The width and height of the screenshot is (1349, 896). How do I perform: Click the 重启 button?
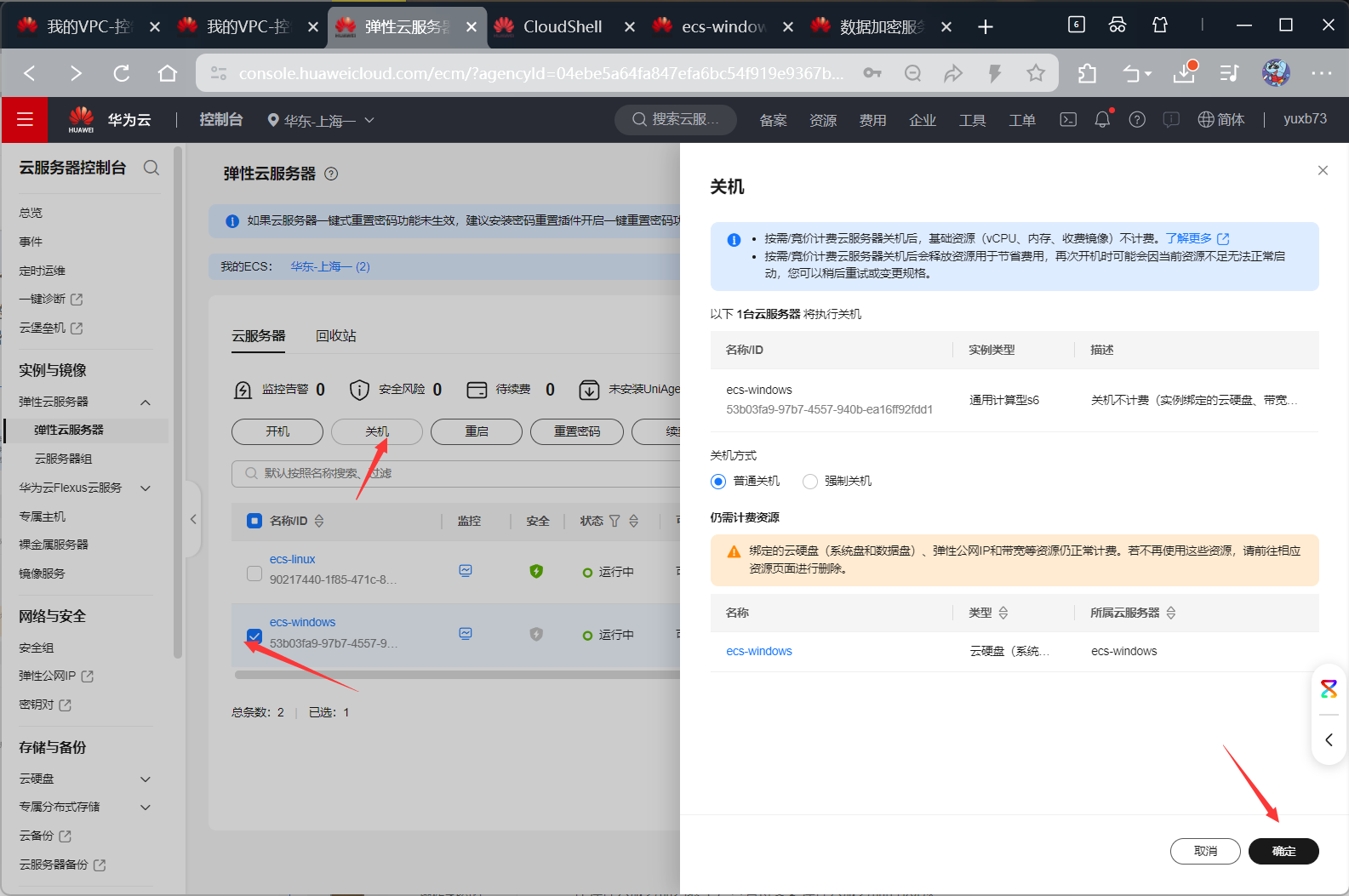click(477, 431)
